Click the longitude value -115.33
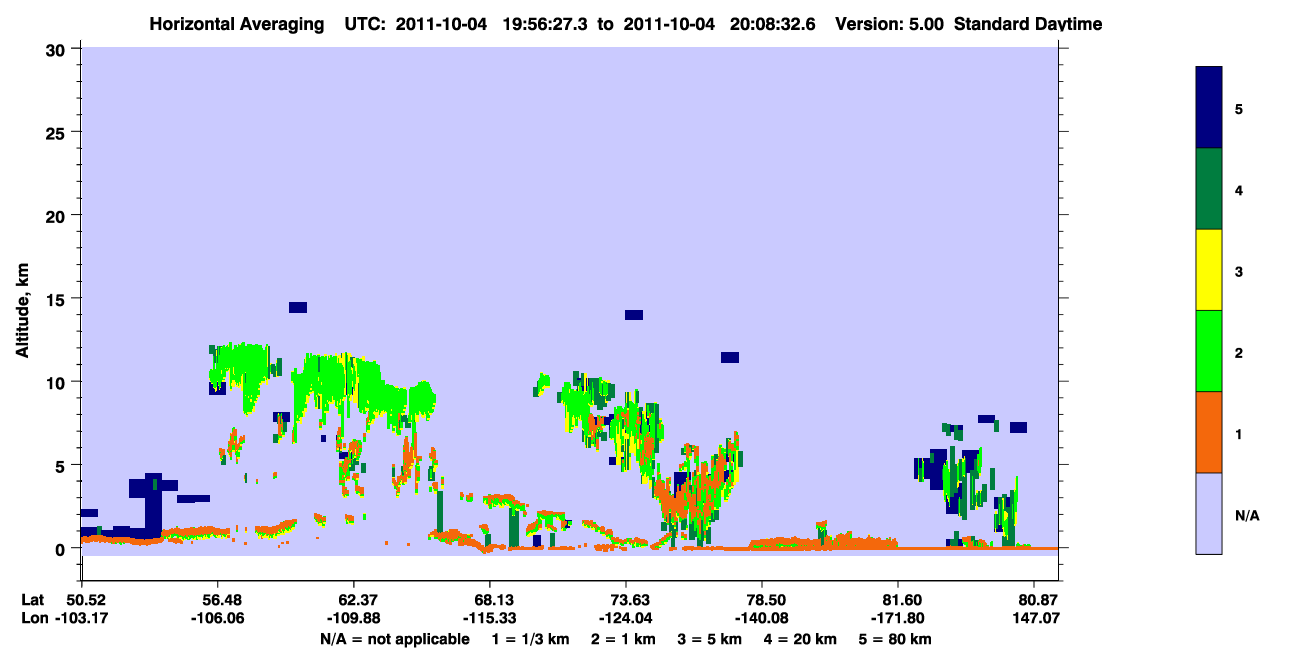1300x667 pixels. [x=489, y=619]
